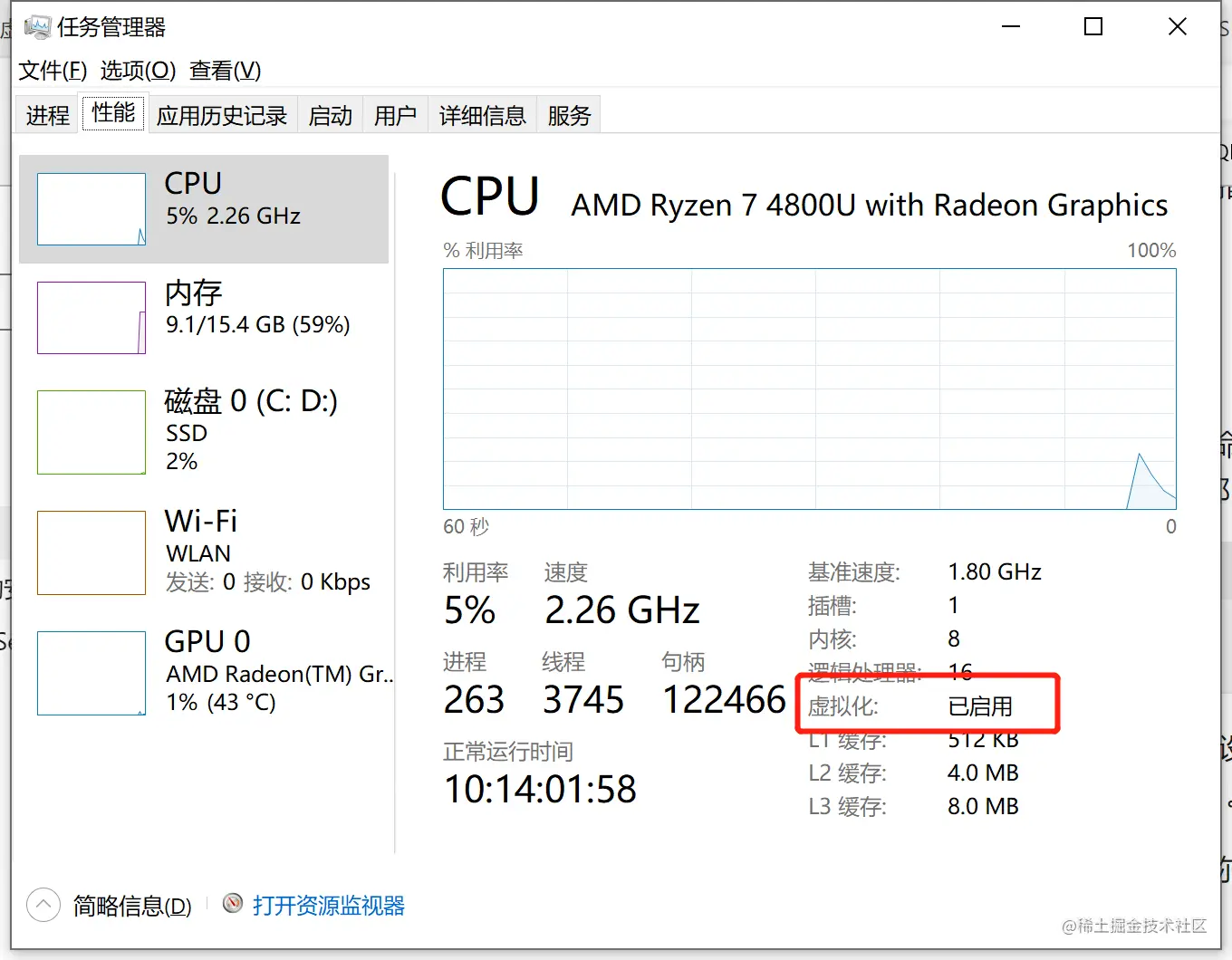Switch to the 进程 tab
Screen dimensions: 1232x960
pos(48,116)
